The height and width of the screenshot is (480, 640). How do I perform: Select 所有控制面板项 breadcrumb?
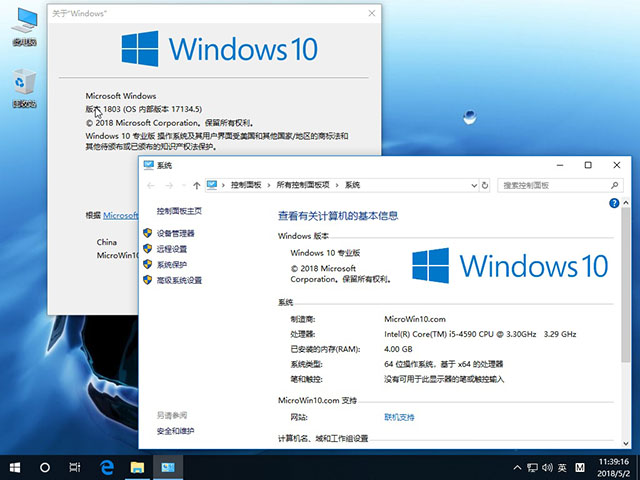coord(303,185)
